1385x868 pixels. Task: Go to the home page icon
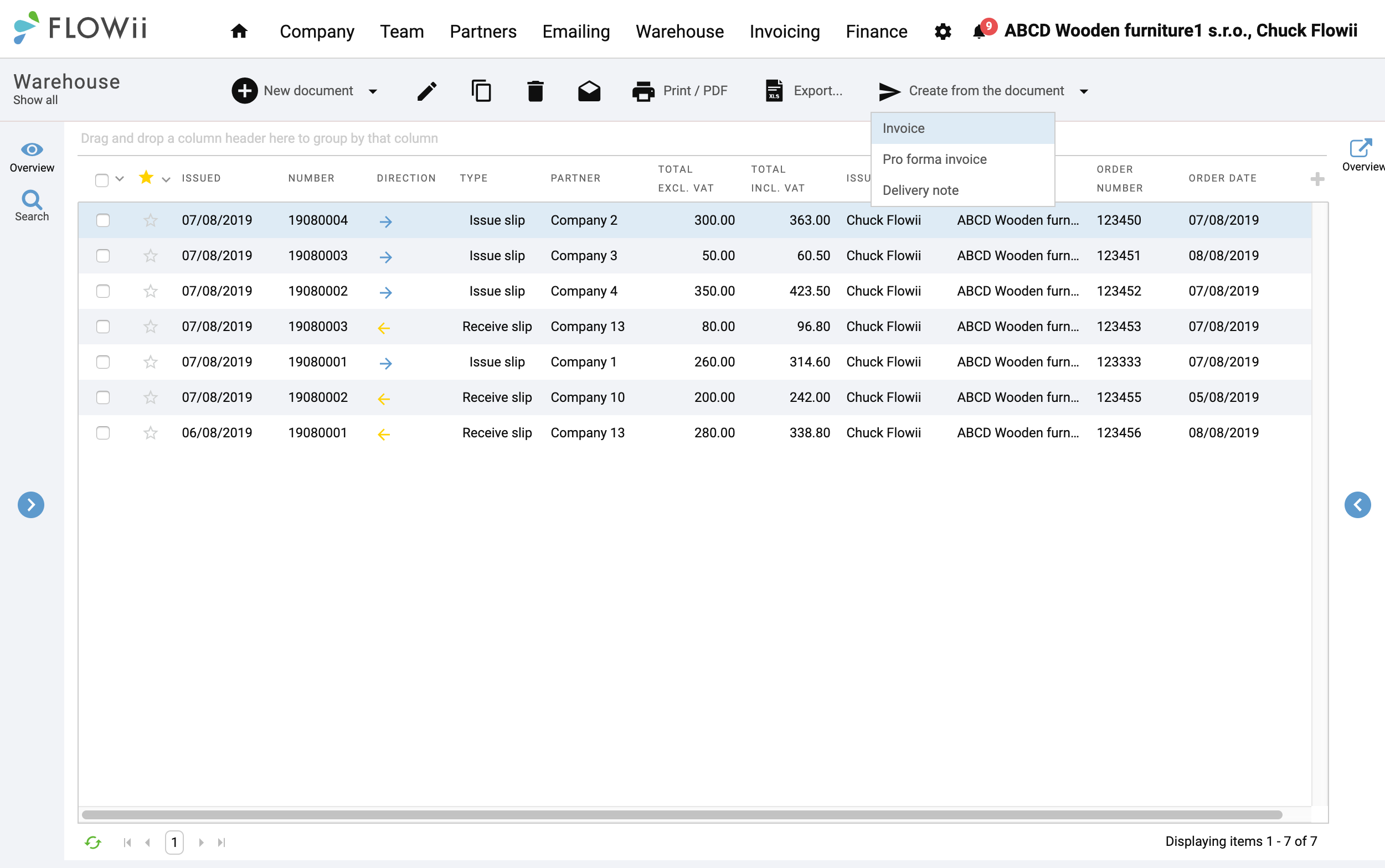[239, 31]
